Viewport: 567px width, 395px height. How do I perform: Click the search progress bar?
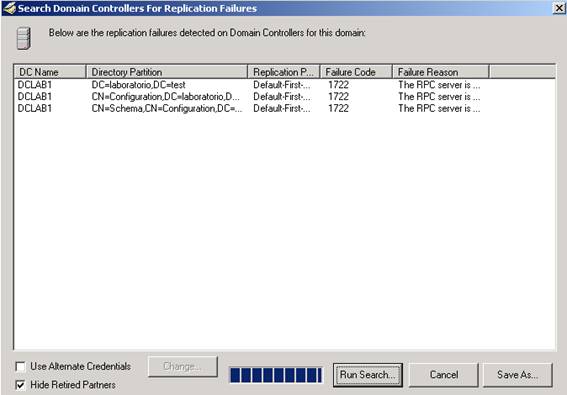click(x=276, y=375)
